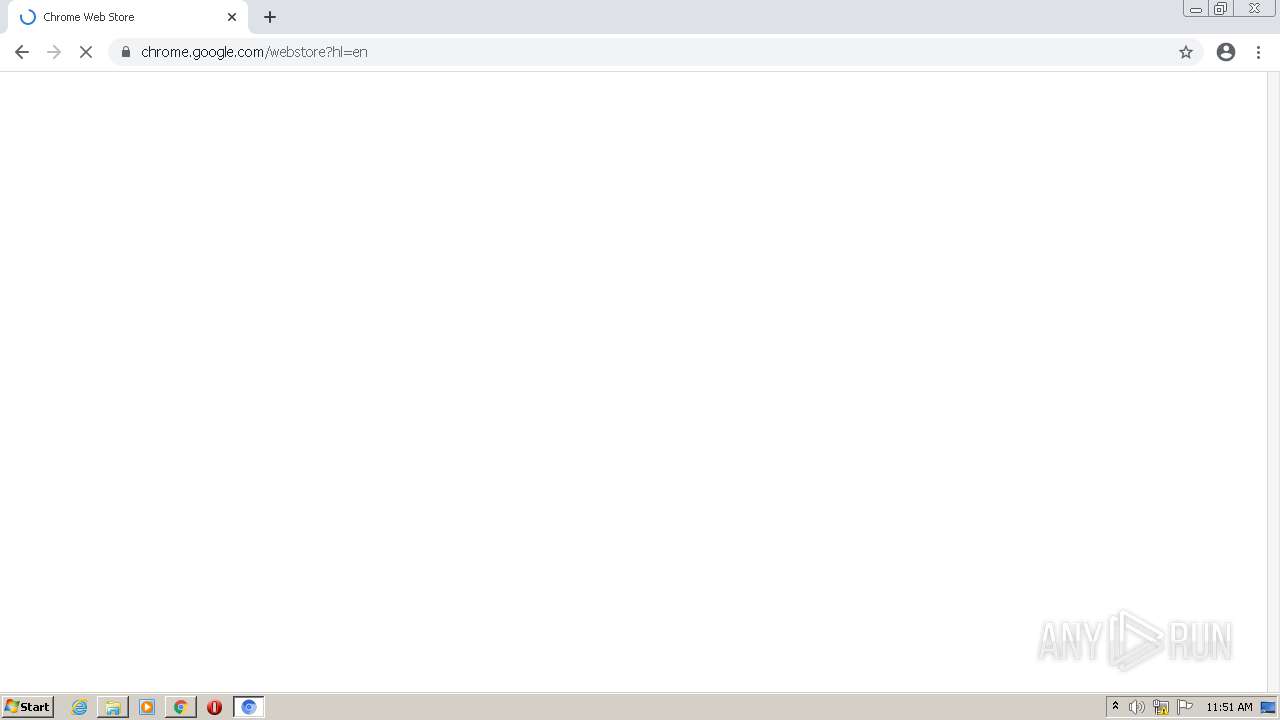This screenshot has width=1280, height=720.
Task: View site information via the lock icon
Action: coord(126,52)
